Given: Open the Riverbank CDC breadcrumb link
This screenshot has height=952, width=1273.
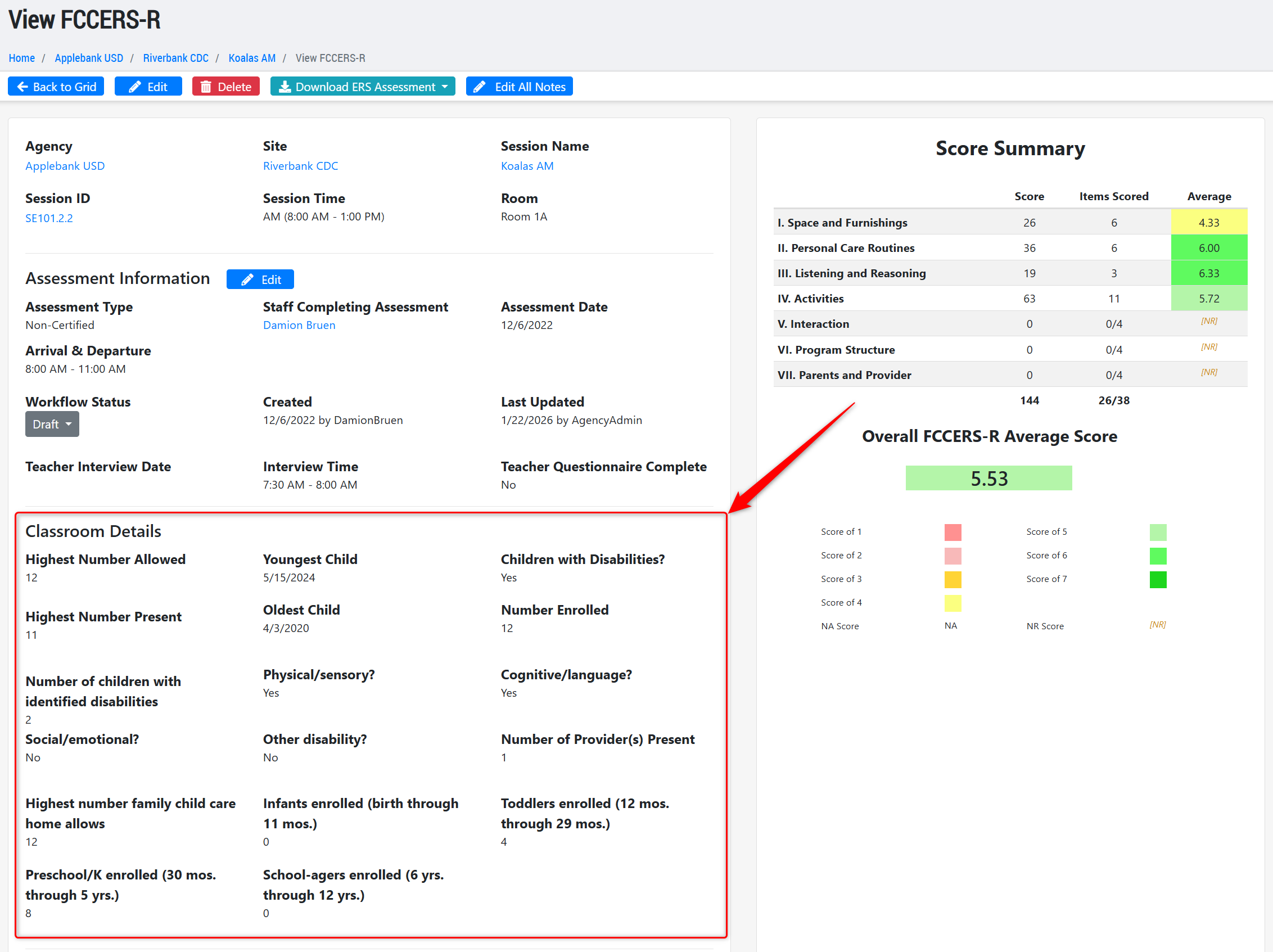Looking at the screenshot, I should click(x=175, y=58).
